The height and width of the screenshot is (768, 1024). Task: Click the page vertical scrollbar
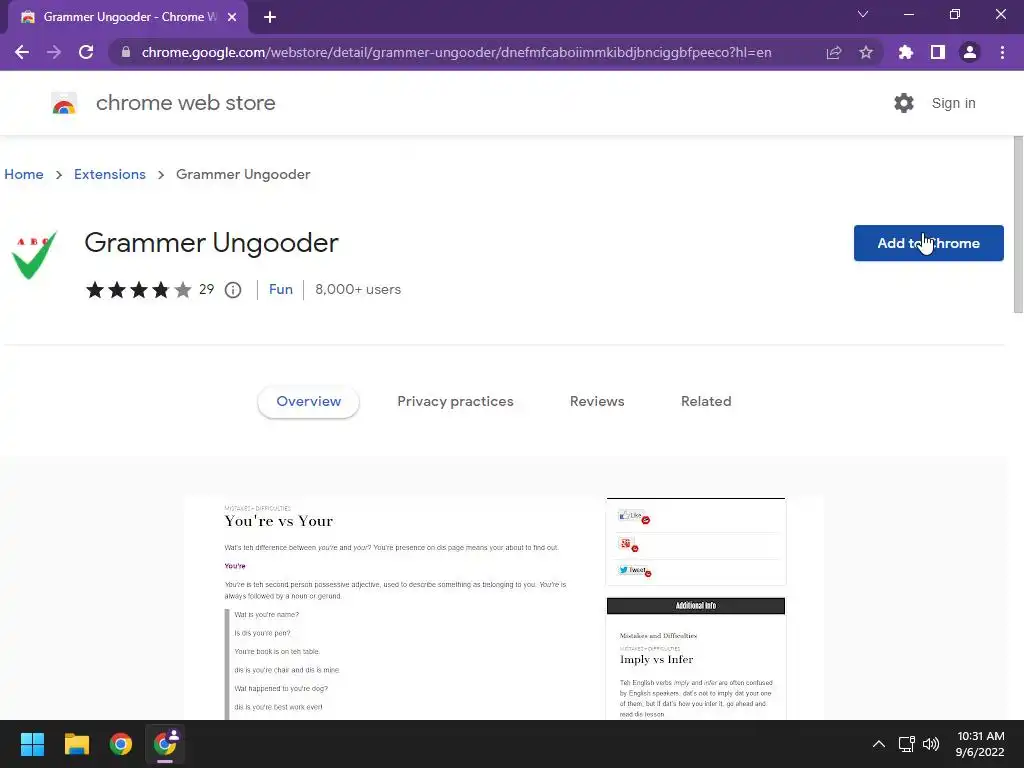1017,224
